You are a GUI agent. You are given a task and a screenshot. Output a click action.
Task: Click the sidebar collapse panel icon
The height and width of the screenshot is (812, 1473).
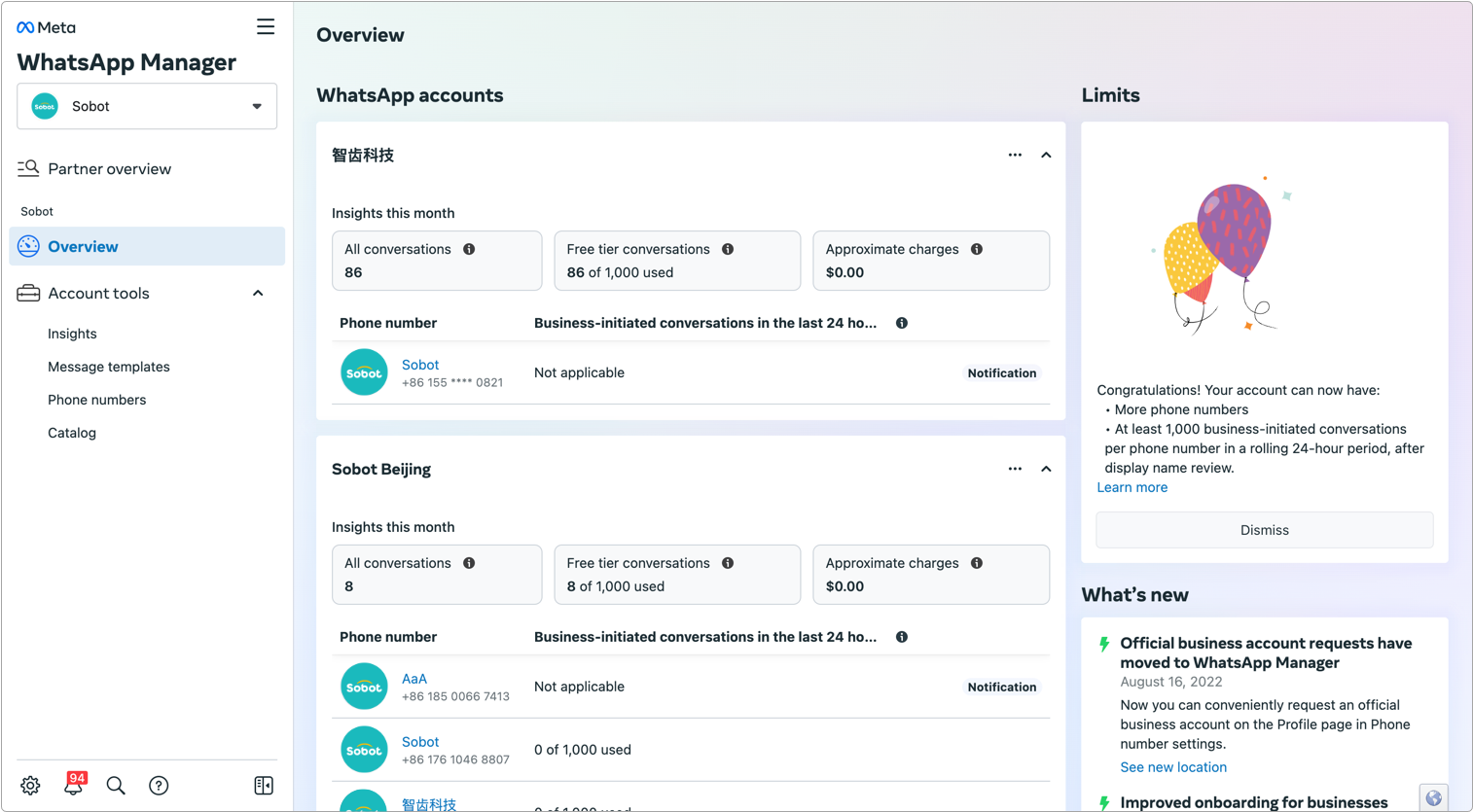[264, 786]
